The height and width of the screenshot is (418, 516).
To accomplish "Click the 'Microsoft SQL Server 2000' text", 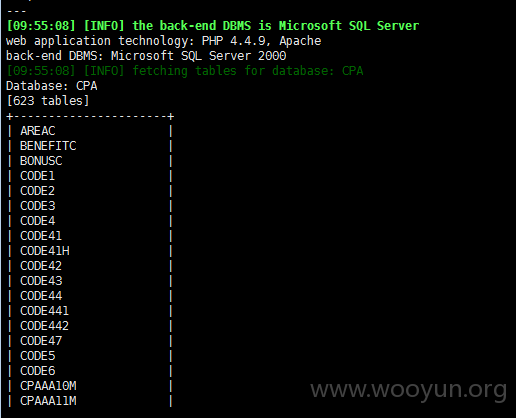I will (198, 56).
